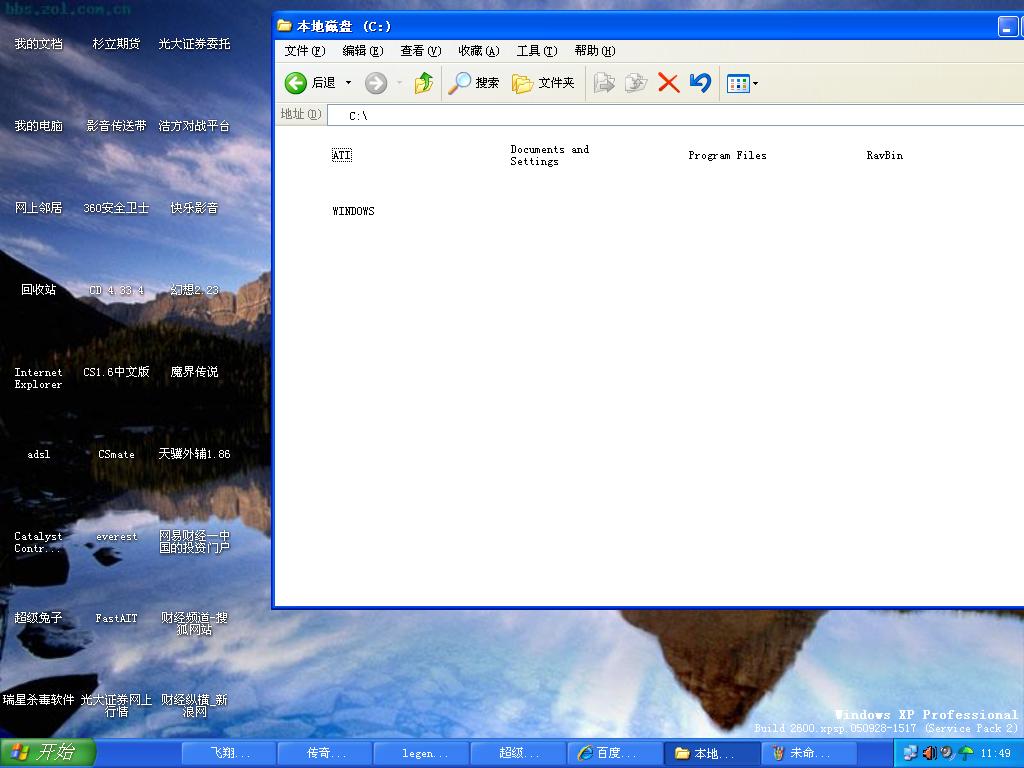Viewport: 1024px width, 768px height.
Task: Select adsl desktop shortcut
Action: tap(39, 454)
